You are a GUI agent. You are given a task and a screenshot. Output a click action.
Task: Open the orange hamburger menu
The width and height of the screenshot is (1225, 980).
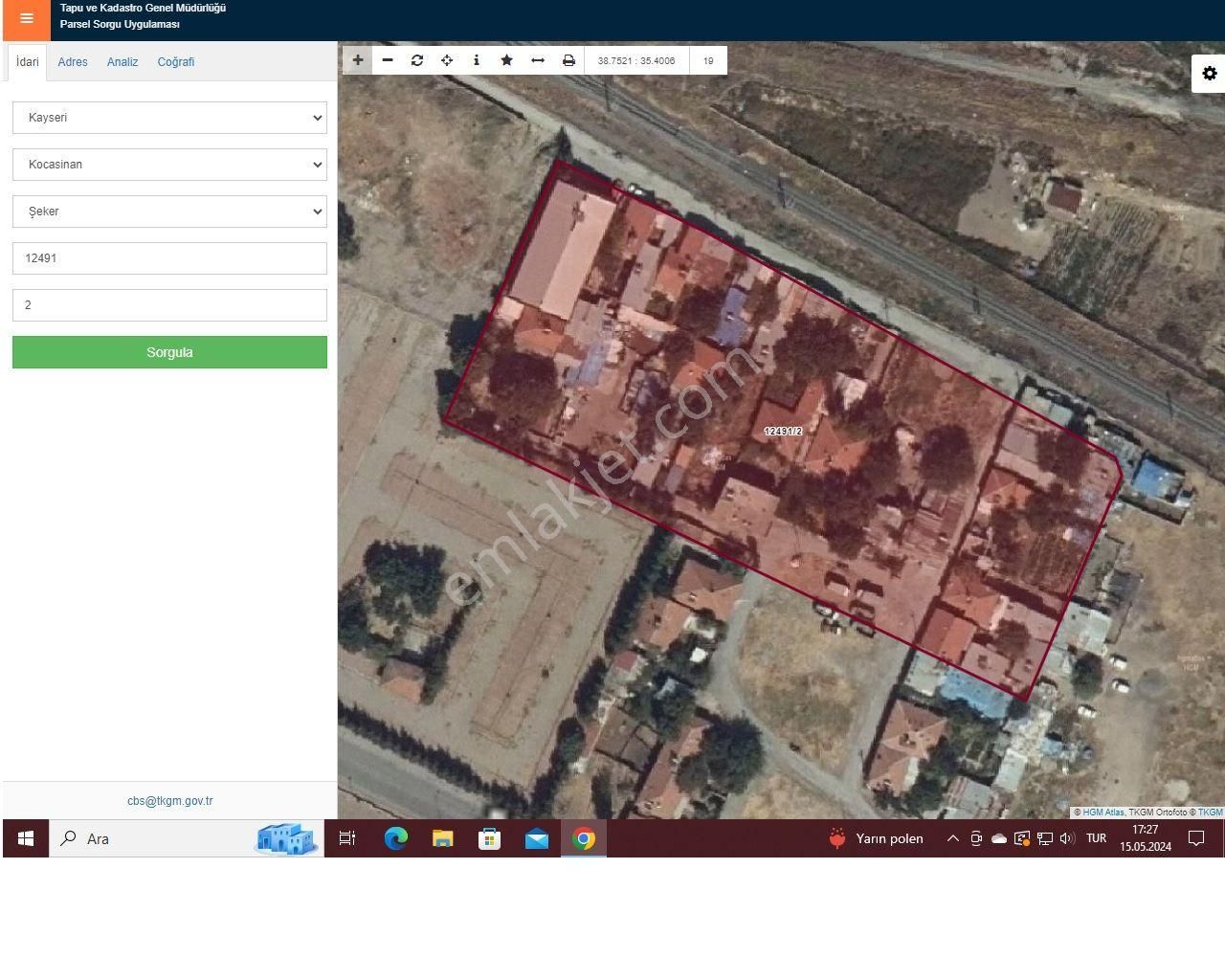(26, 18)
